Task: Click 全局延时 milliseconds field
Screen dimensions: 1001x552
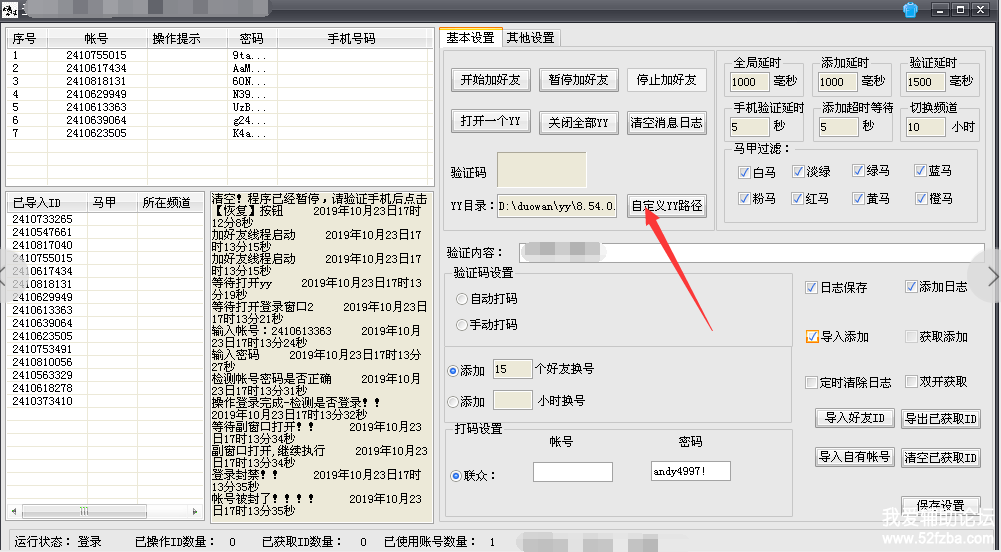Action: tap(749, 82)
